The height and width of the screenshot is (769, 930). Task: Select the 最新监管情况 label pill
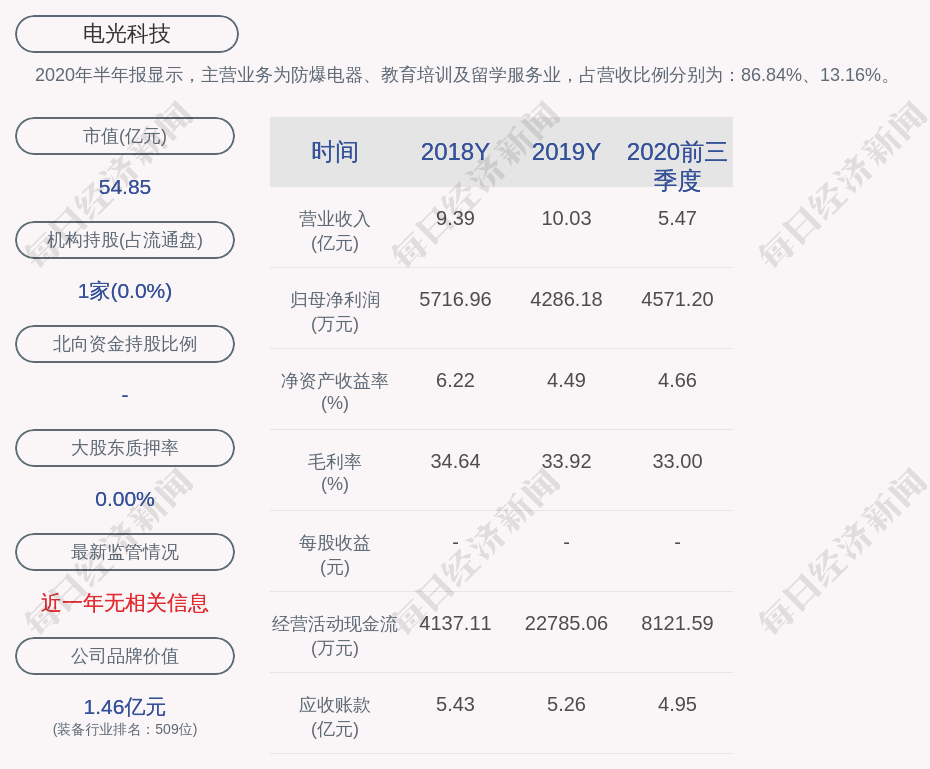[x=125, y=552]
